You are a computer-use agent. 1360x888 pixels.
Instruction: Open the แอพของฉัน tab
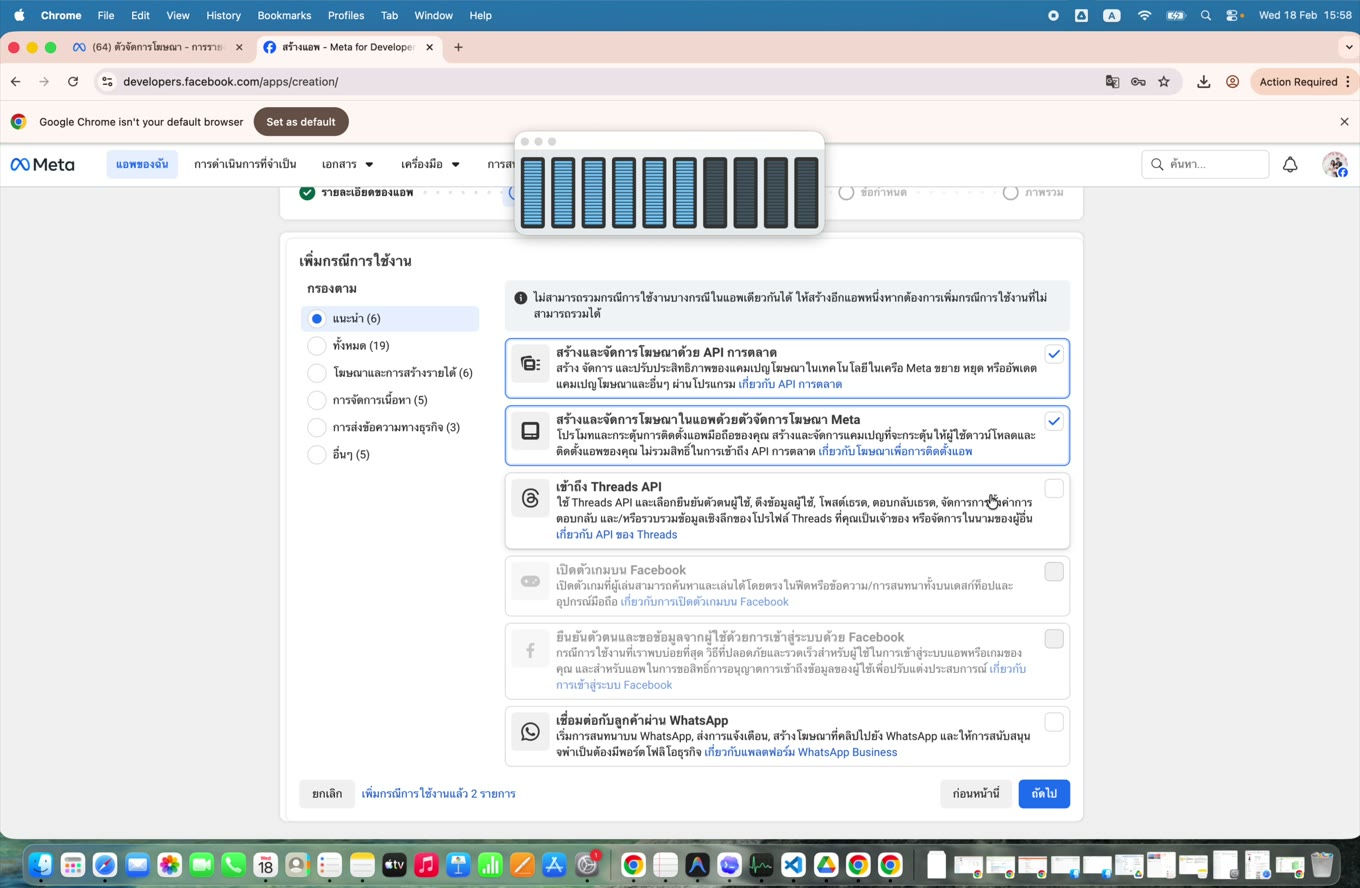(x=142, y=164)
